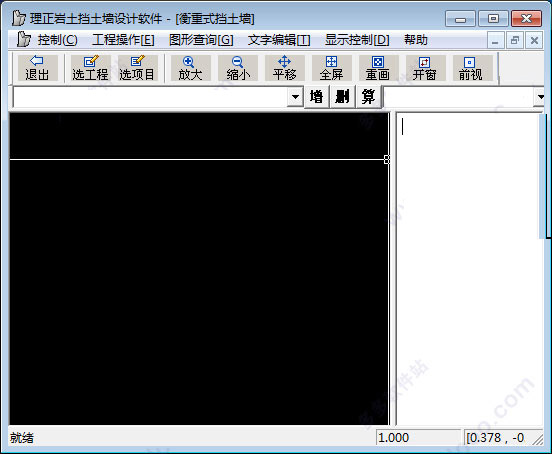552x454 pixels.
Task: Fit view with the 全屏 icon
Action: coord(332,68)
